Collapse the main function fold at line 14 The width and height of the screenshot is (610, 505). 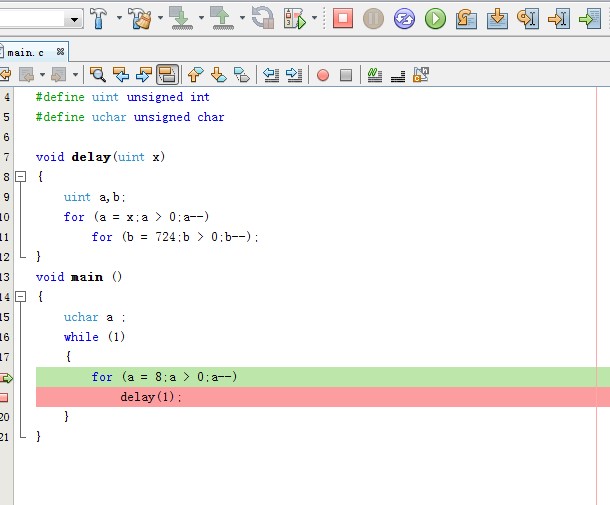[20, 297]
